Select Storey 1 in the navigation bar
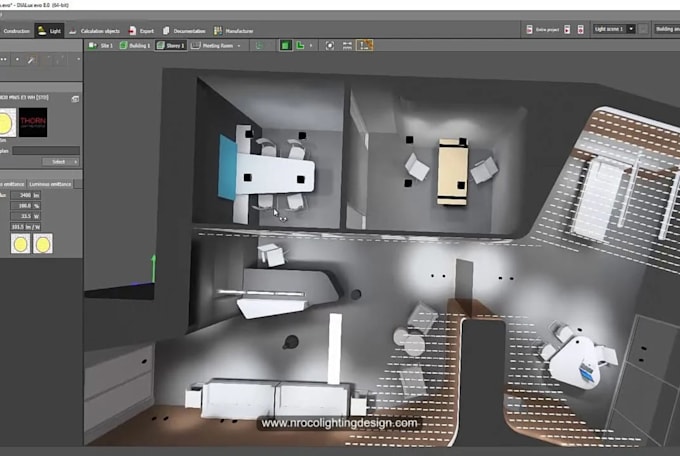680x456 pixels. click(x=171, y=46)
